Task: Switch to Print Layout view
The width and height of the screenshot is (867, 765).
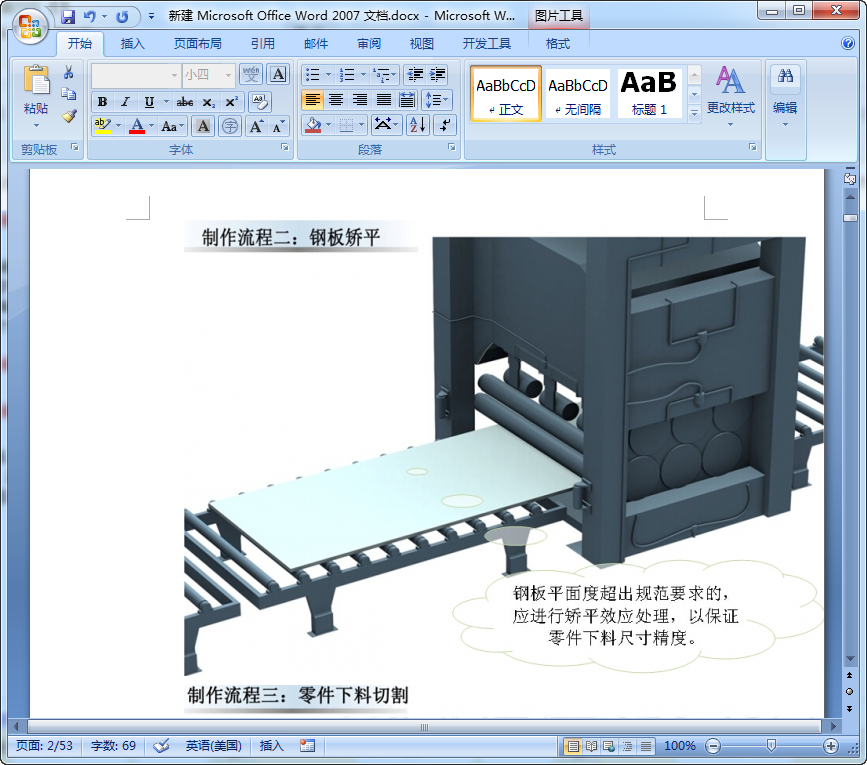Action: pos(573,746)
